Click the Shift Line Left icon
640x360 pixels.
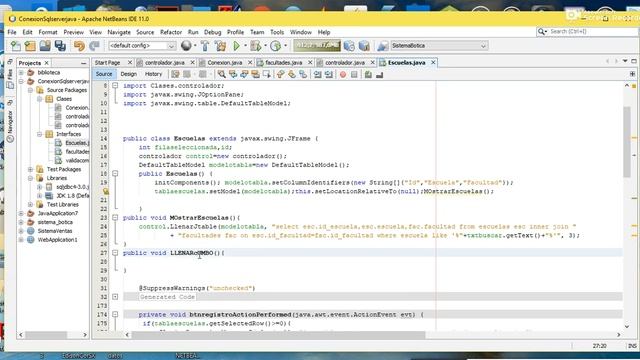318,74
